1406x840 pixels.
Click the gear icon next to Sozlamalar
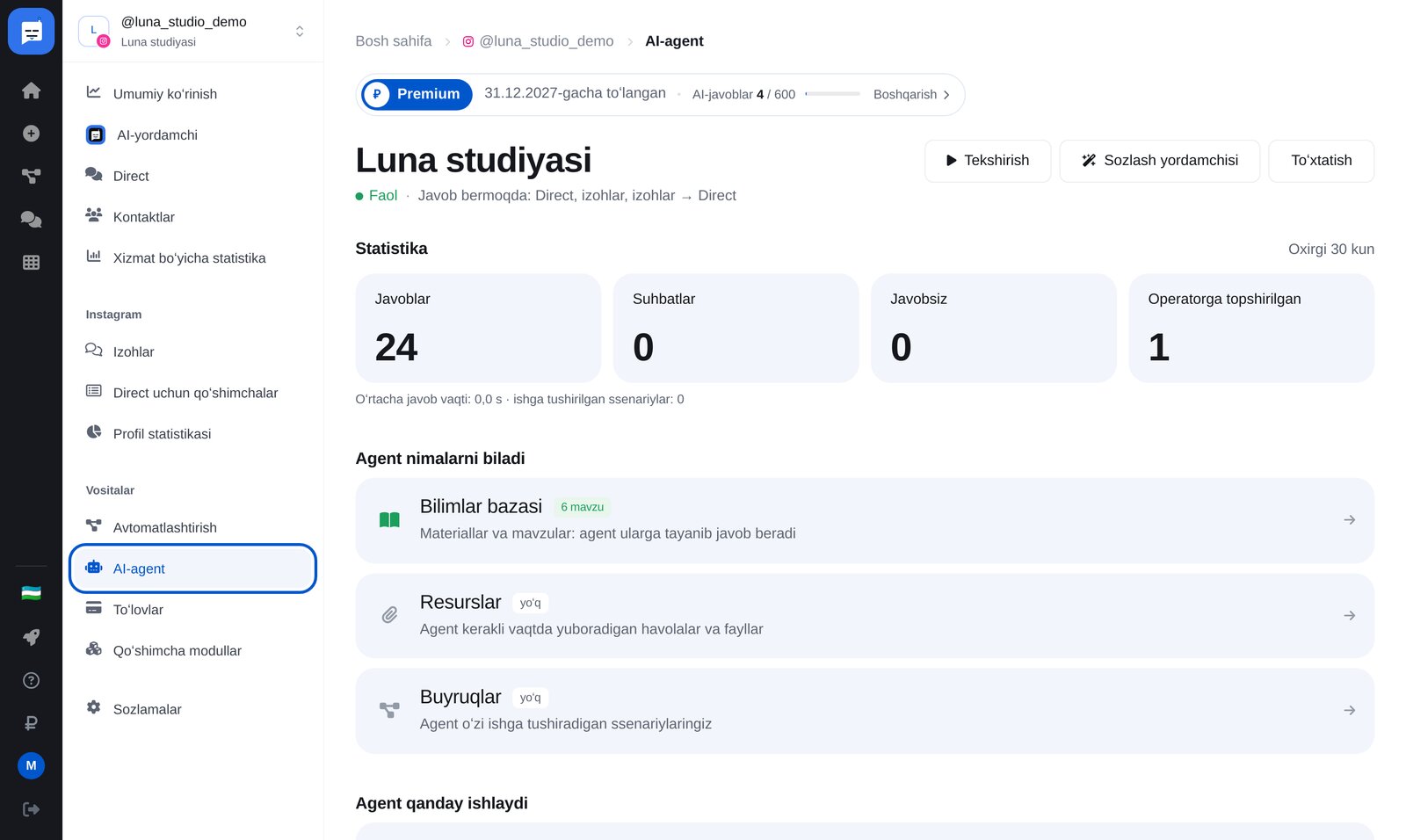[93, 707]
